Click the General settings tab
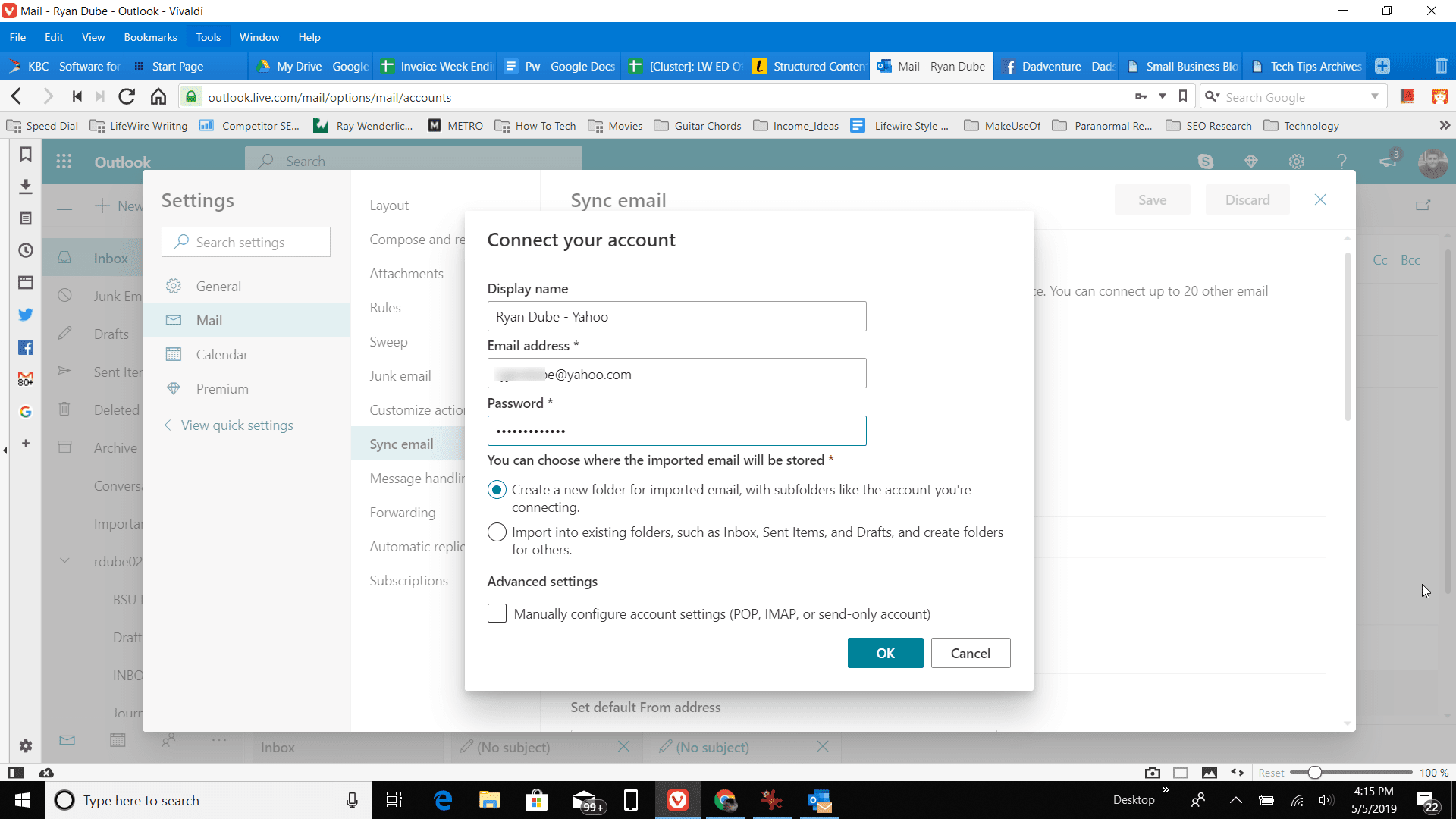 tap(218, 285)
